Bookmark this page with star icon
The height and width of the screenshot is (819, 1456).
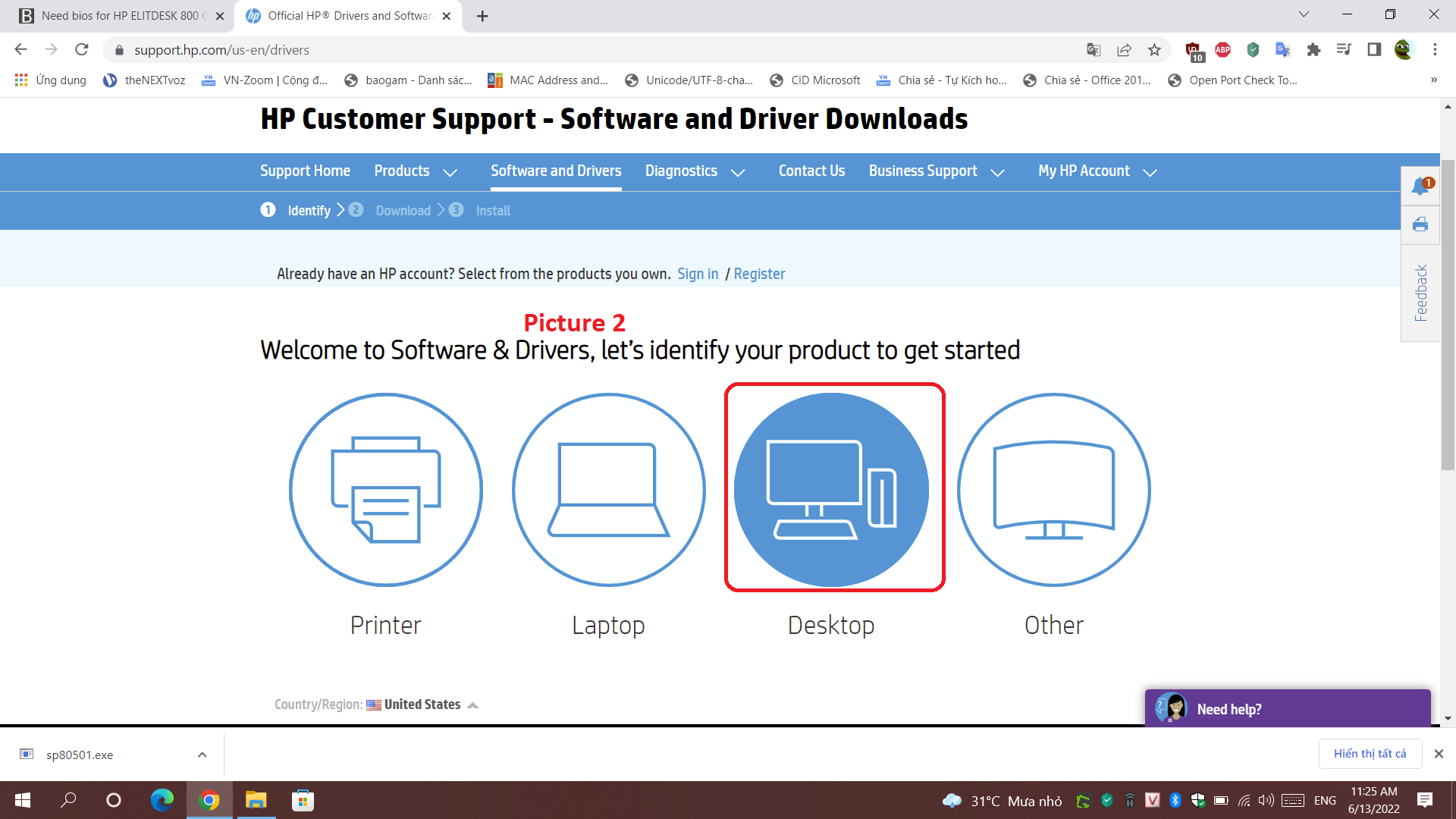tap(1154, 50)
